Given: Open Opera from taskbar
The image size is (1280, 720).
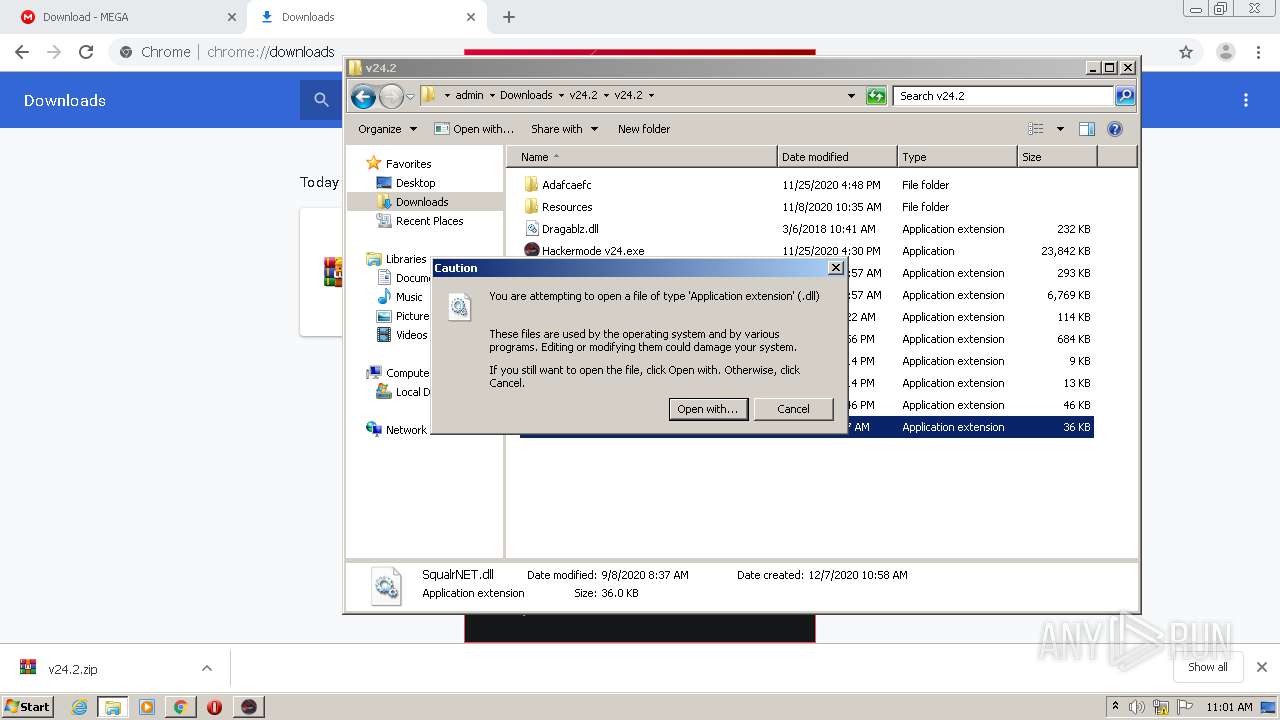Looking at the screenshot, I should (x=214, y=707).
